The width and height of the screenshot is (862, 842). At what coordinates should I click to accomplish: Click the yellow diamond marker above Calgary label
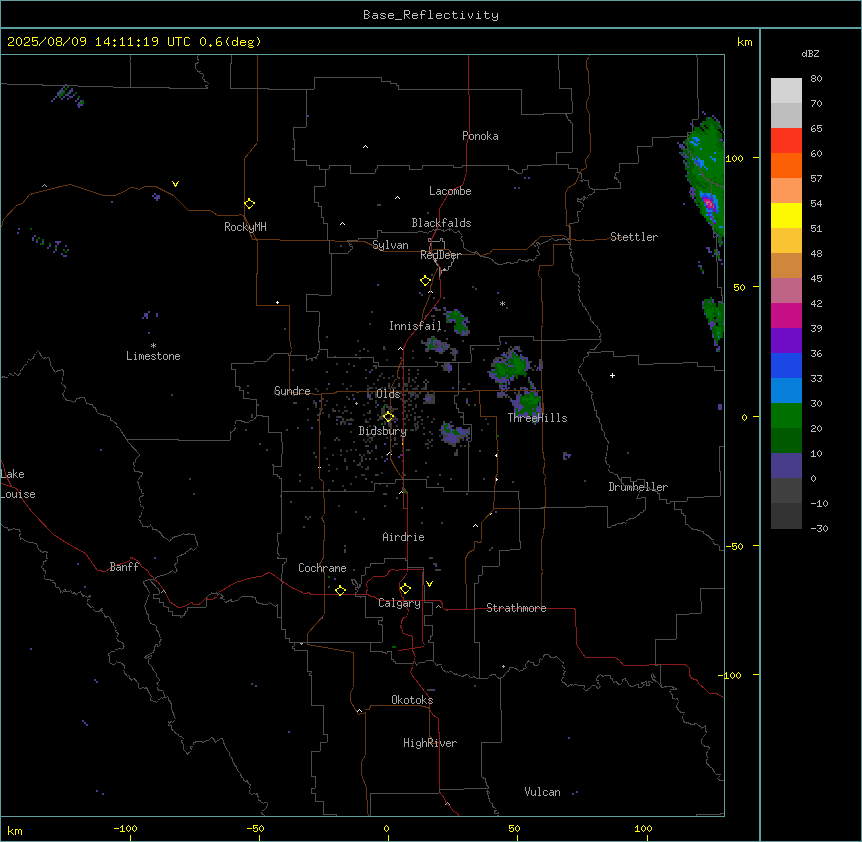tap(405, 589)
